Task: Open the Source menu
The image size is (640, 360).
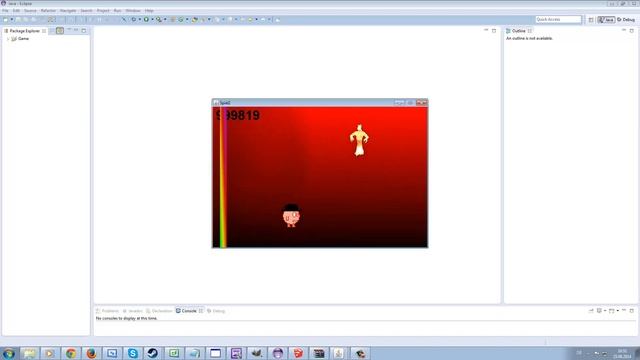Action: coord(30,11)
